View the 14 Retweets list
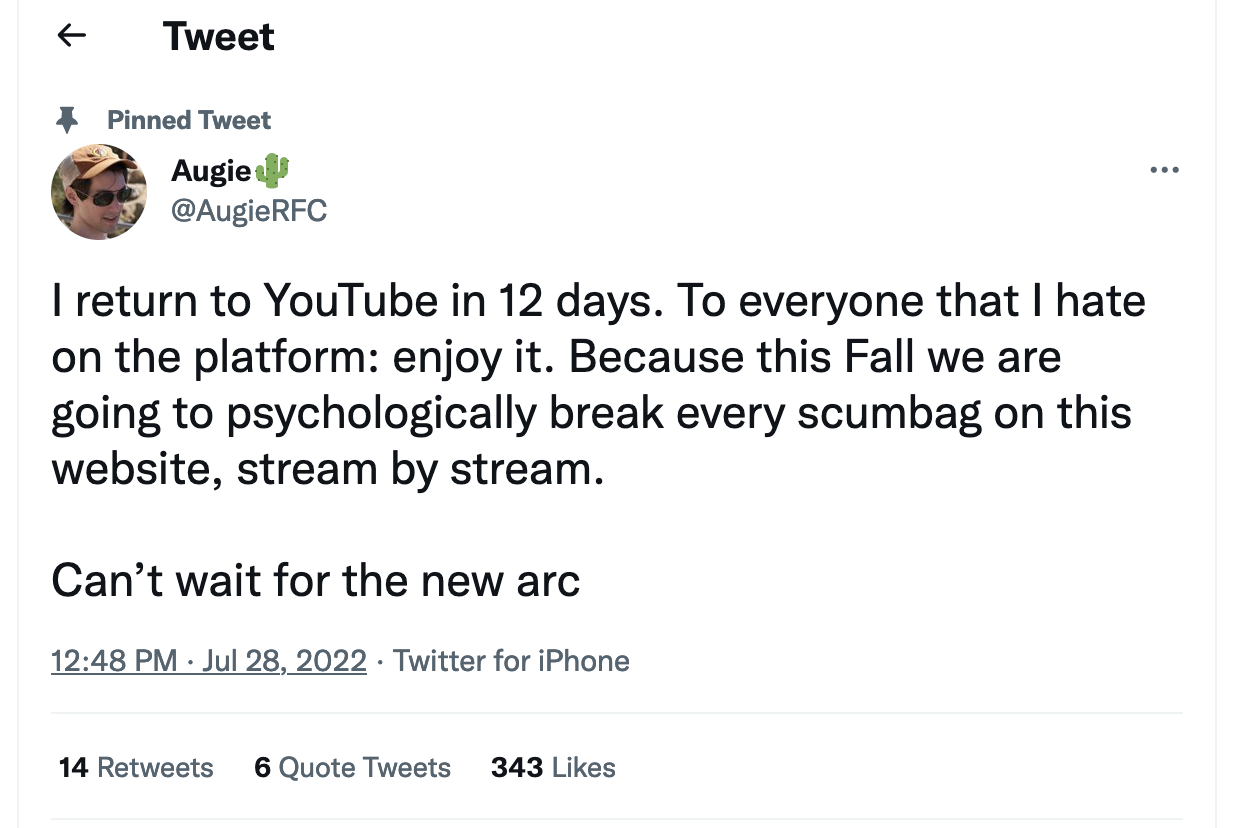This screenshot has width=1240, height=828. coord(136,768)
